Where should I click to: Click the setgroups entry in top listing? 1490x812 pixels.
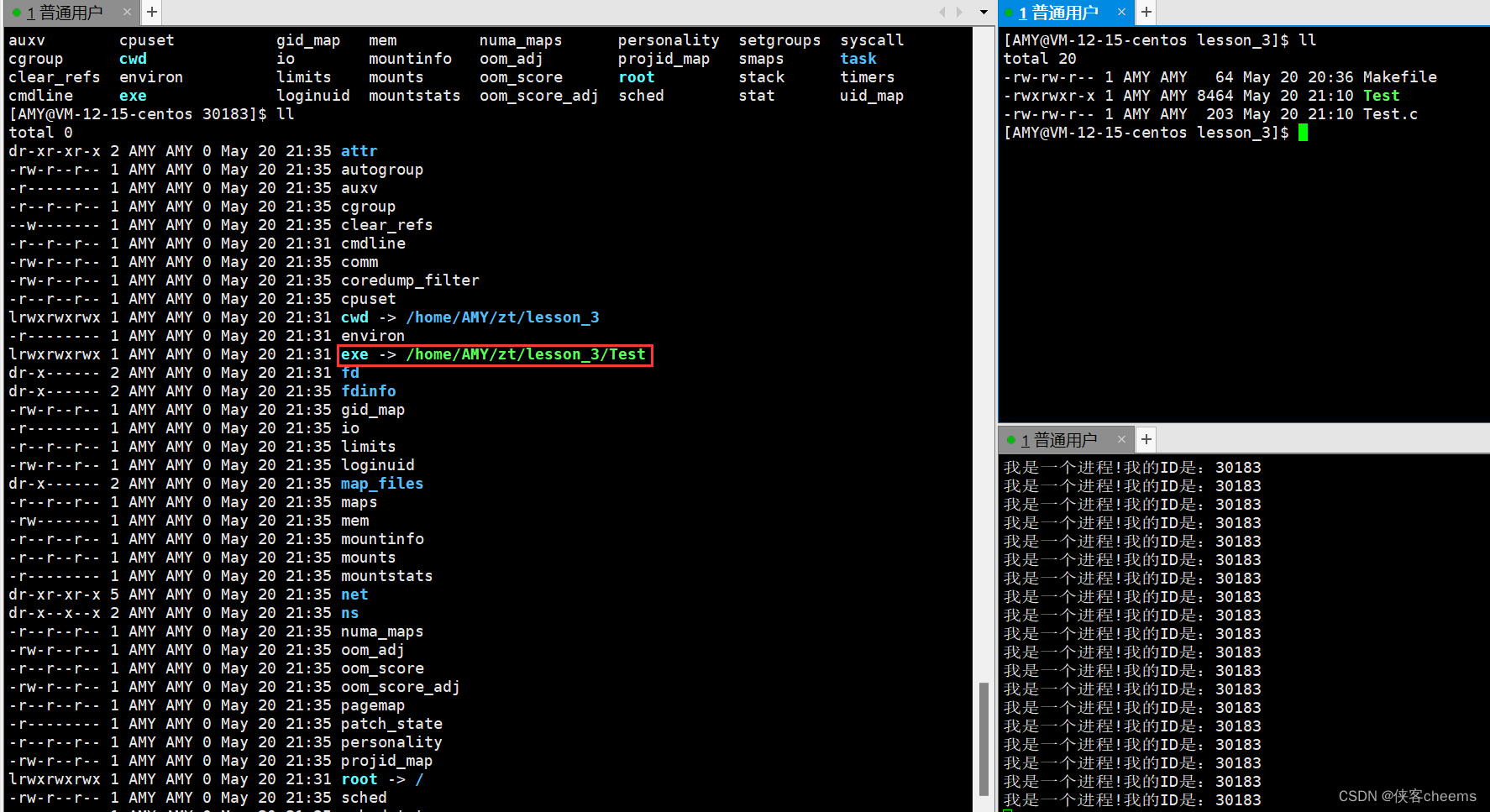tap(779, 40)
